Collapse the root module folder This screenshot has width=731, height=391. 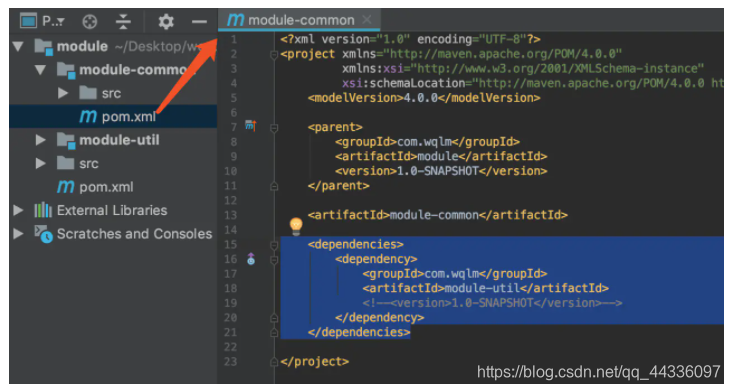click(18, 46)
